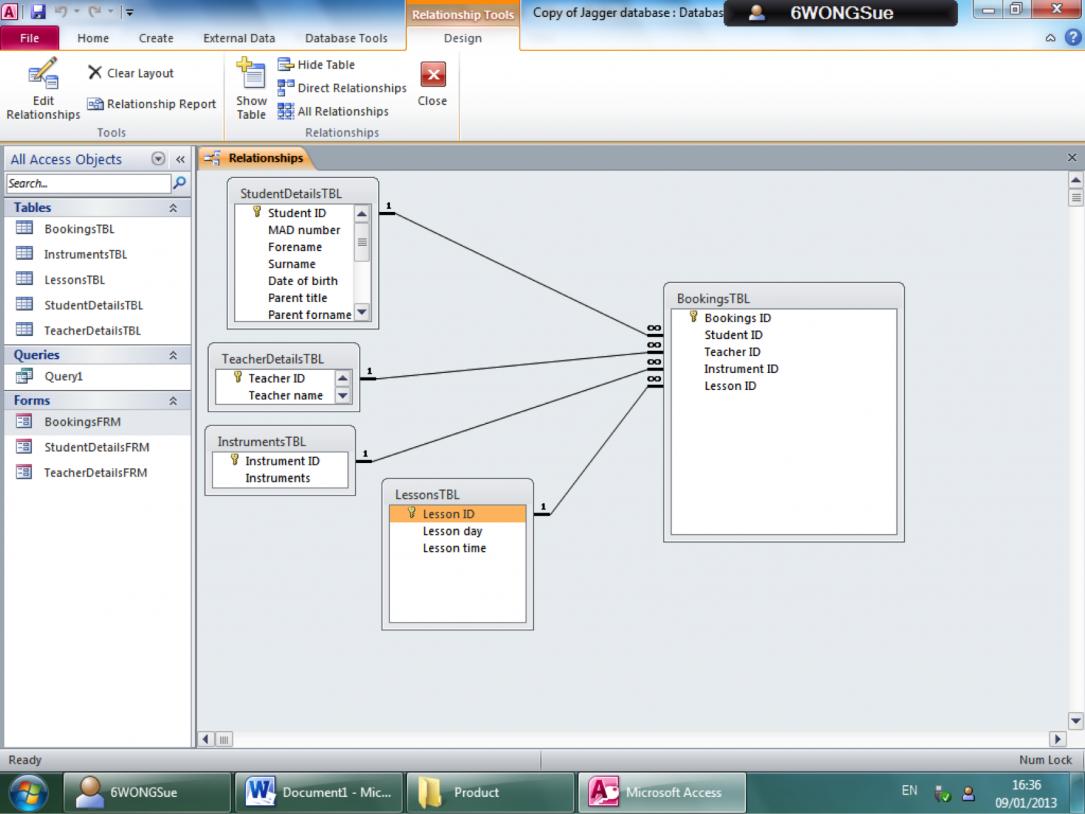Click Clear Layout in the Tools group

(x=131, y=73)
